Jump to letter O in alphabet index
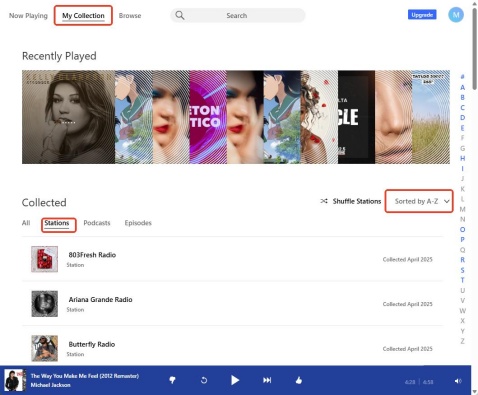 [x=462, y=229]
